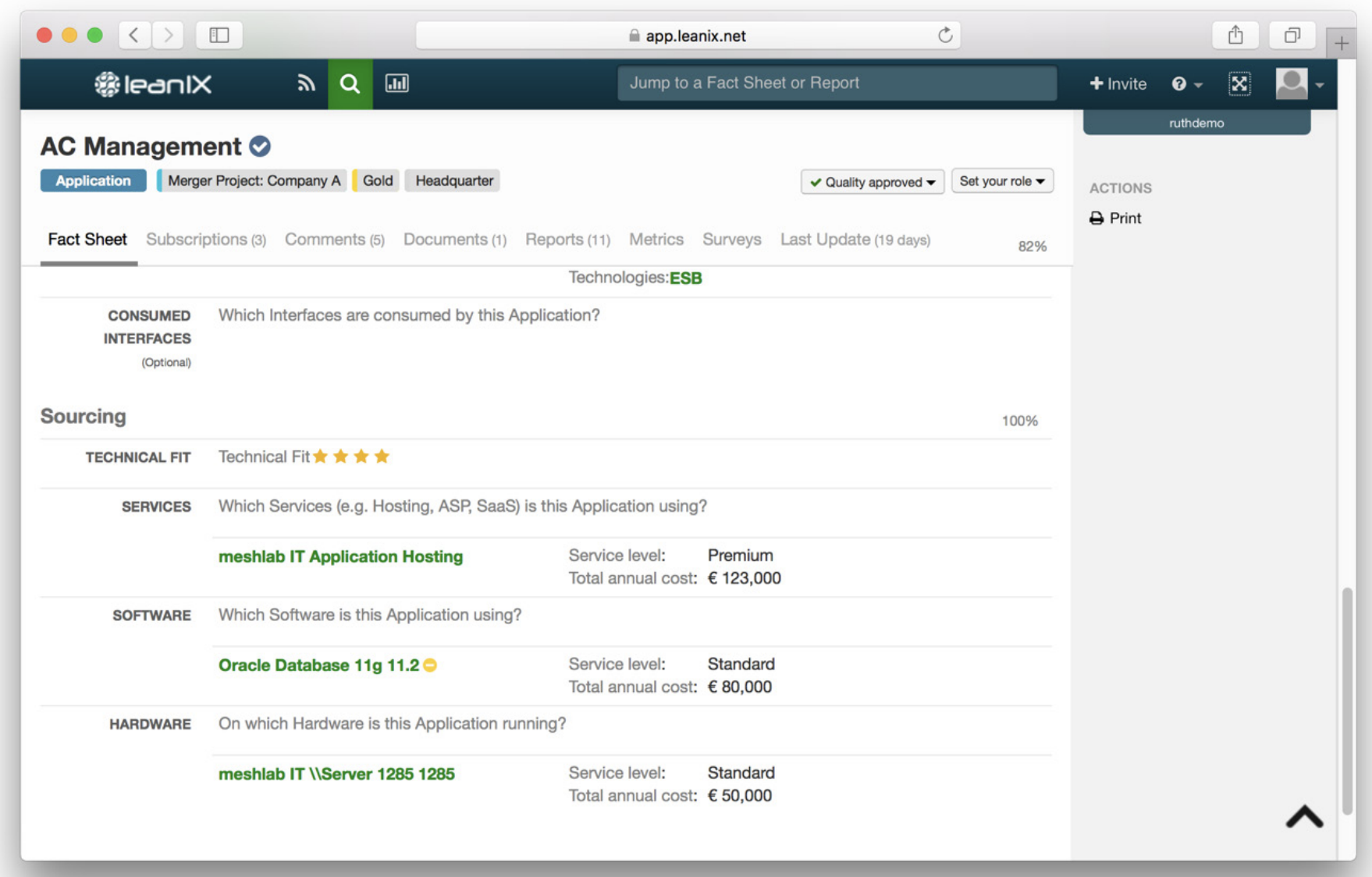The width and height of the screenshot is (1372, 877).
Task: Click the AC Management title
Action: click(x=141, y=146)
